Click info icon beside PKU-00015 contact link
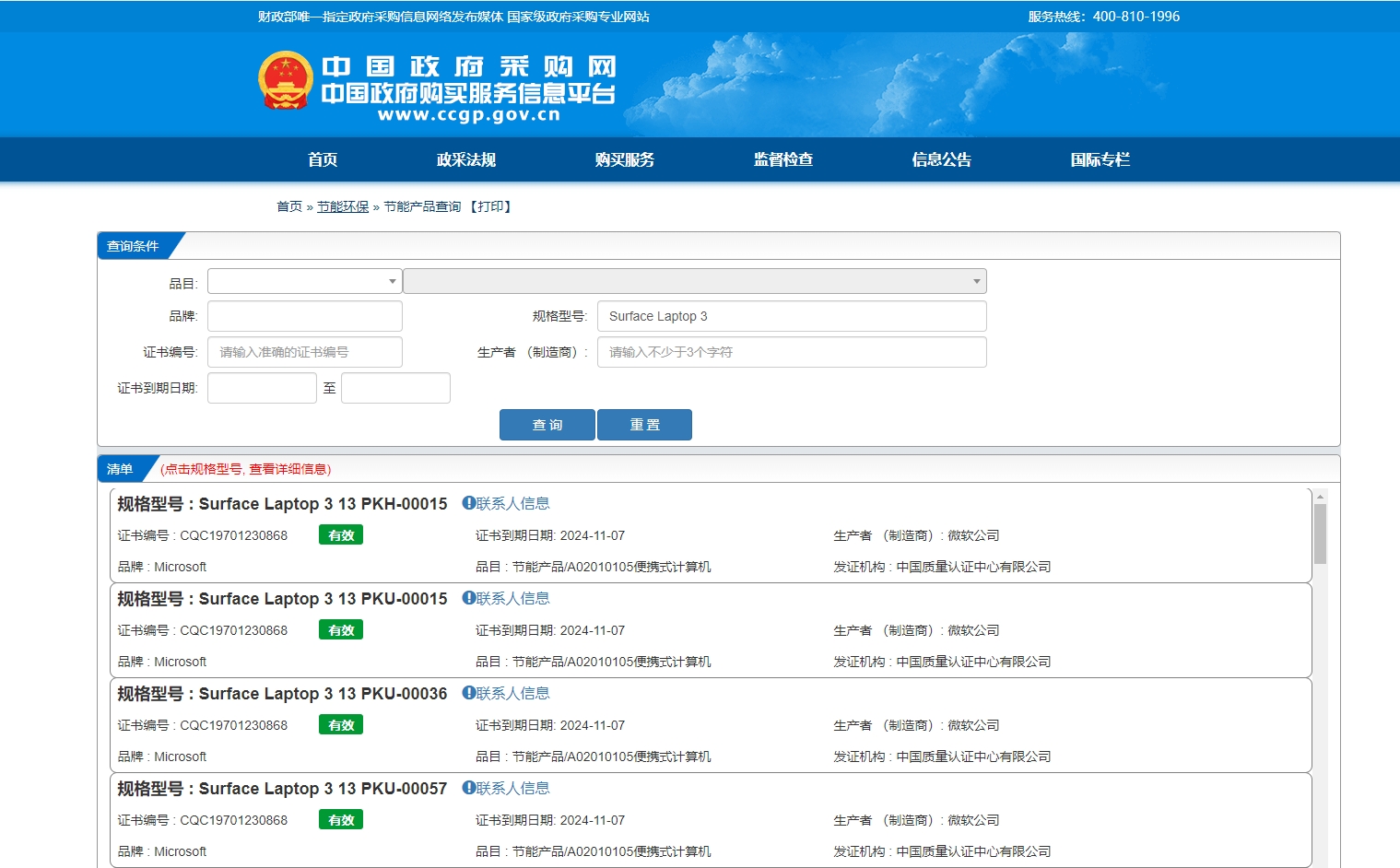The width and height of the screenshot is (1400, 868). (468, 598)
